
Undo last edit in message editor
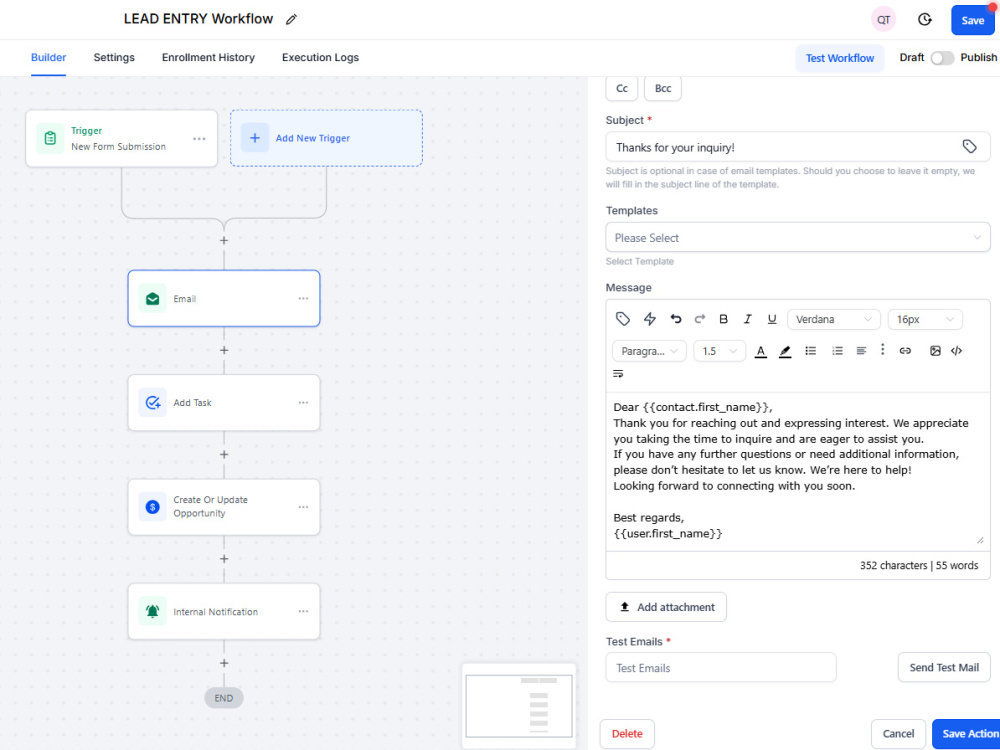click(675, 319)
